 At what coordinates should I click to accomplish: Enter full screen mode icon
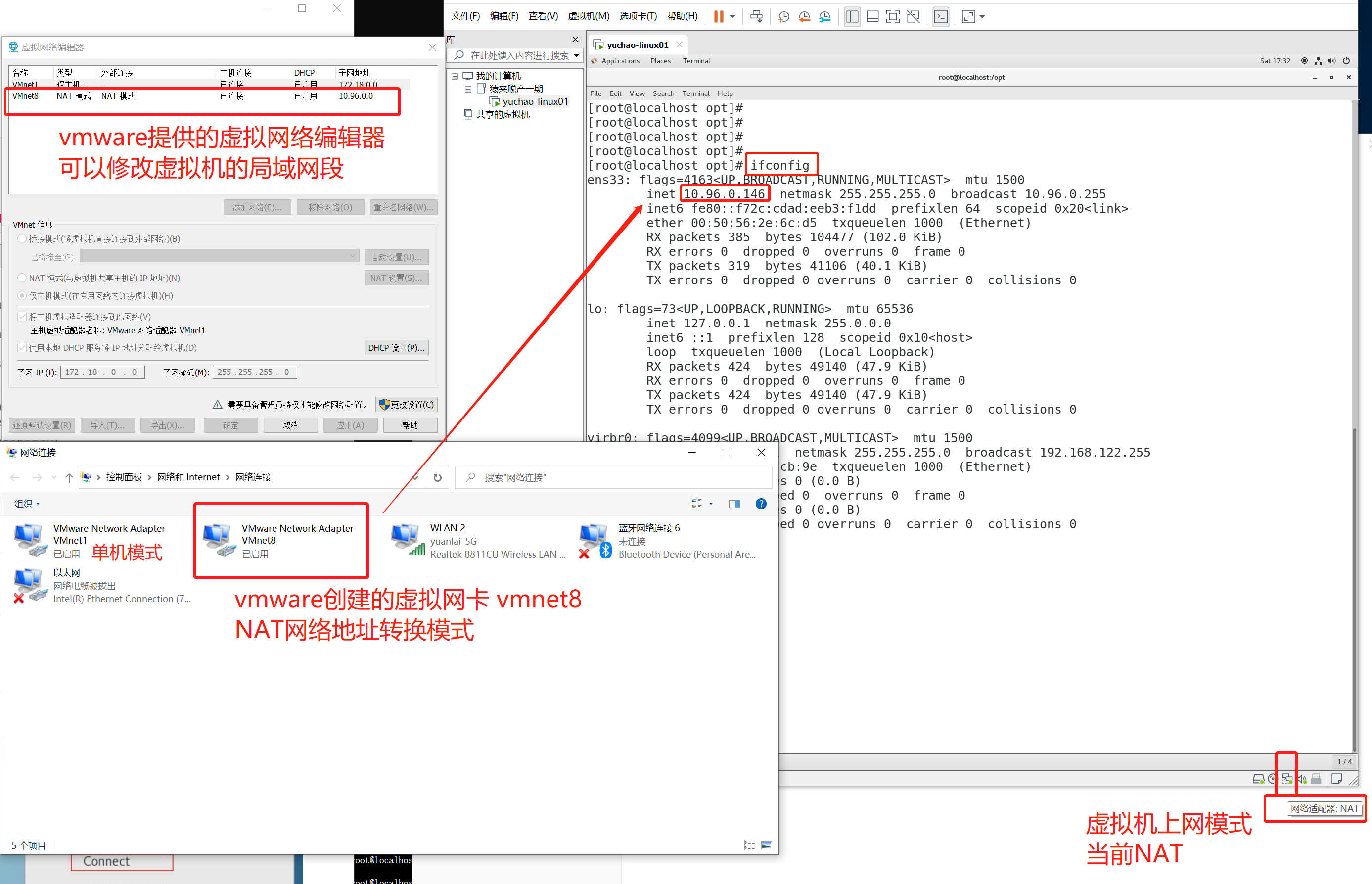pos(892,17)
